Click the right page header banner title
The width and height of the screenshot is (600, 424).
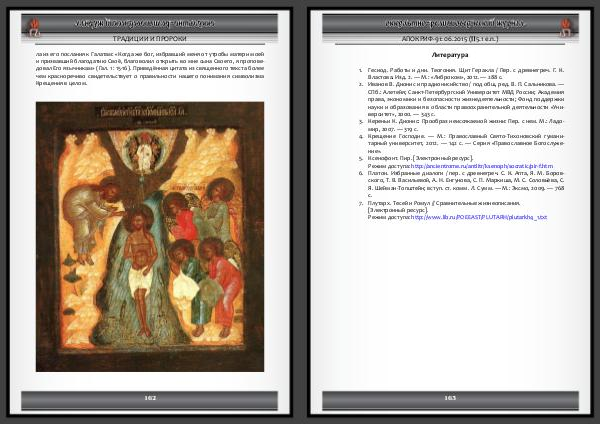(450, 21)
